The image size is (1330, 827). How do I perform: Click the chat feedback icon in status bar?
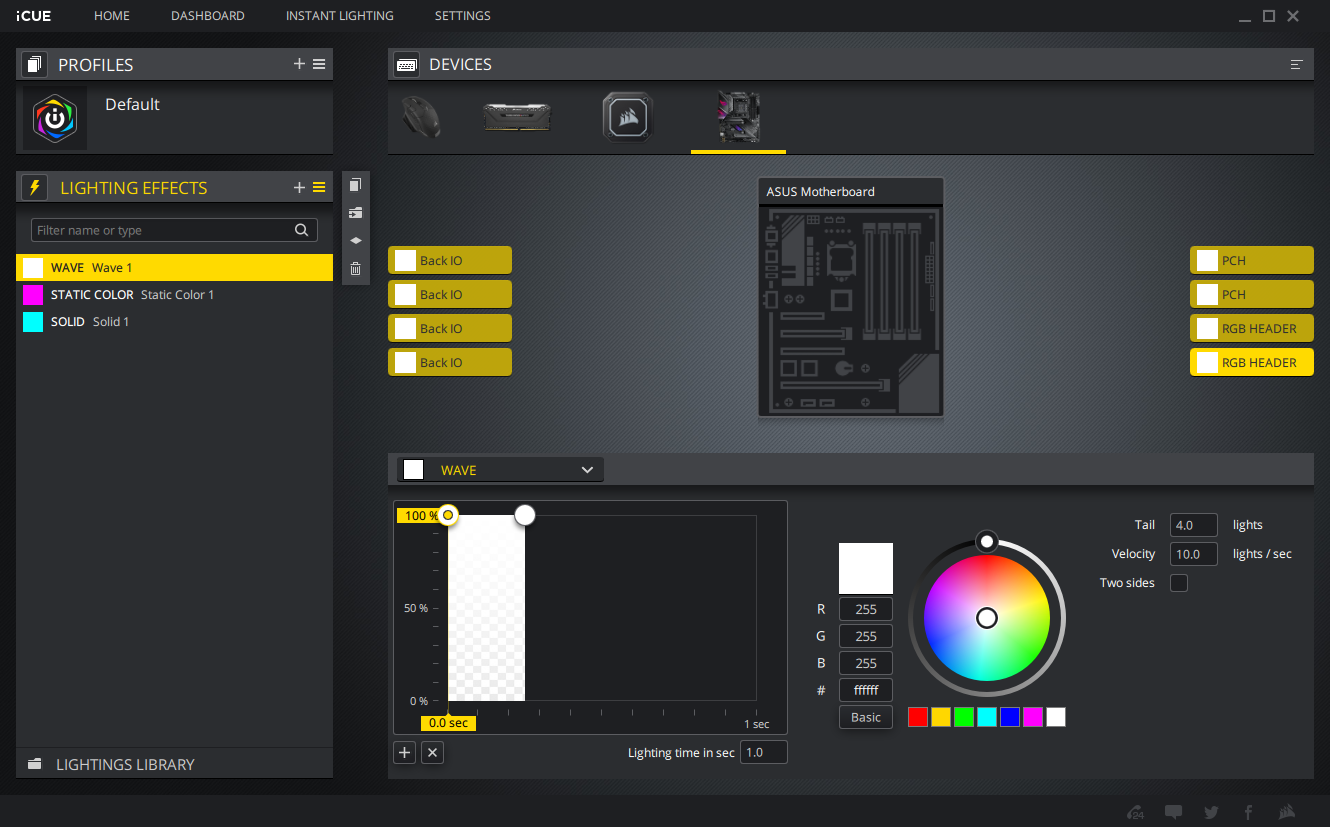point(1174,812)
